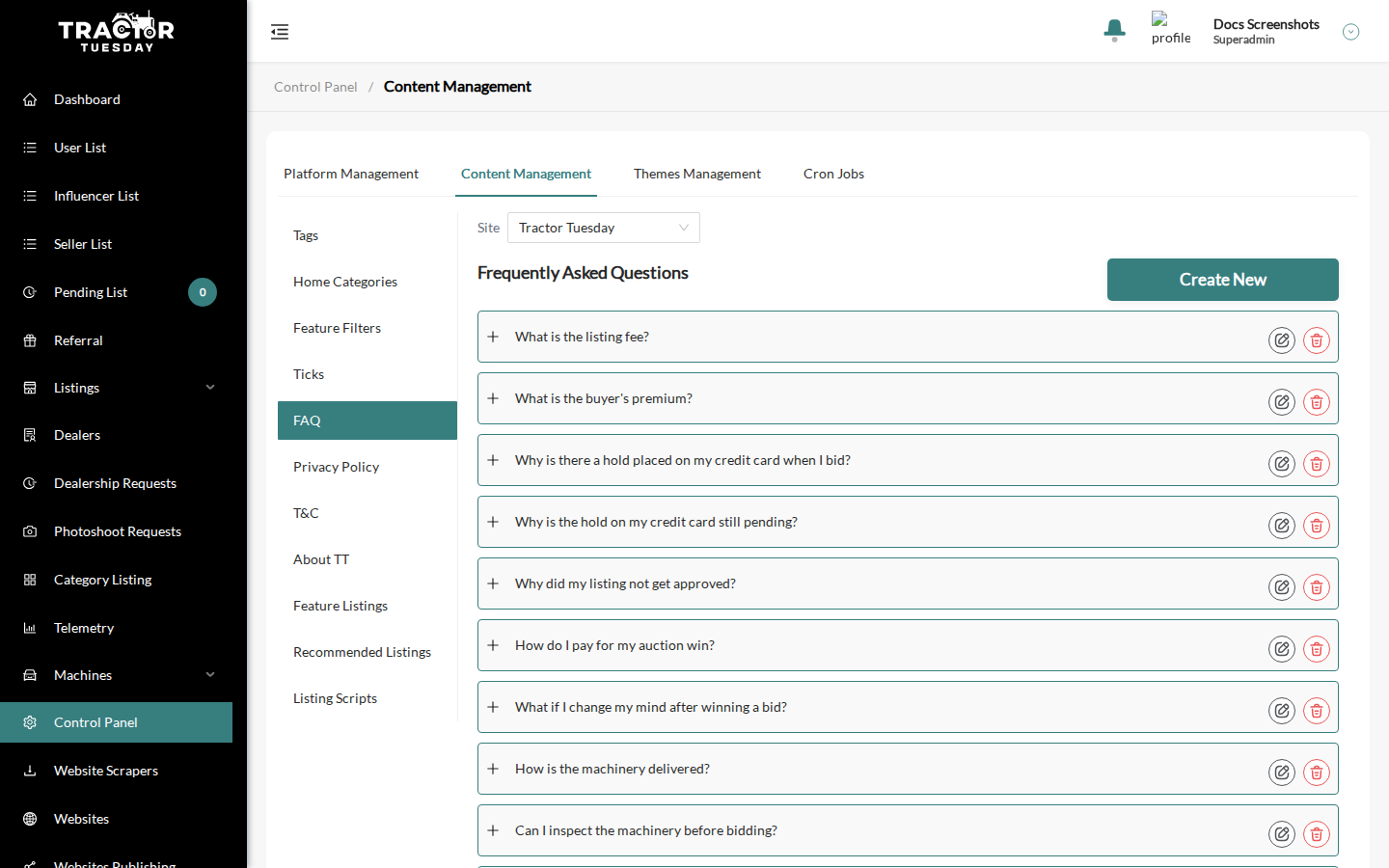Select Privacy Policy in content menu
Screen dimensions: 1389x868
(x=368, y=467)
